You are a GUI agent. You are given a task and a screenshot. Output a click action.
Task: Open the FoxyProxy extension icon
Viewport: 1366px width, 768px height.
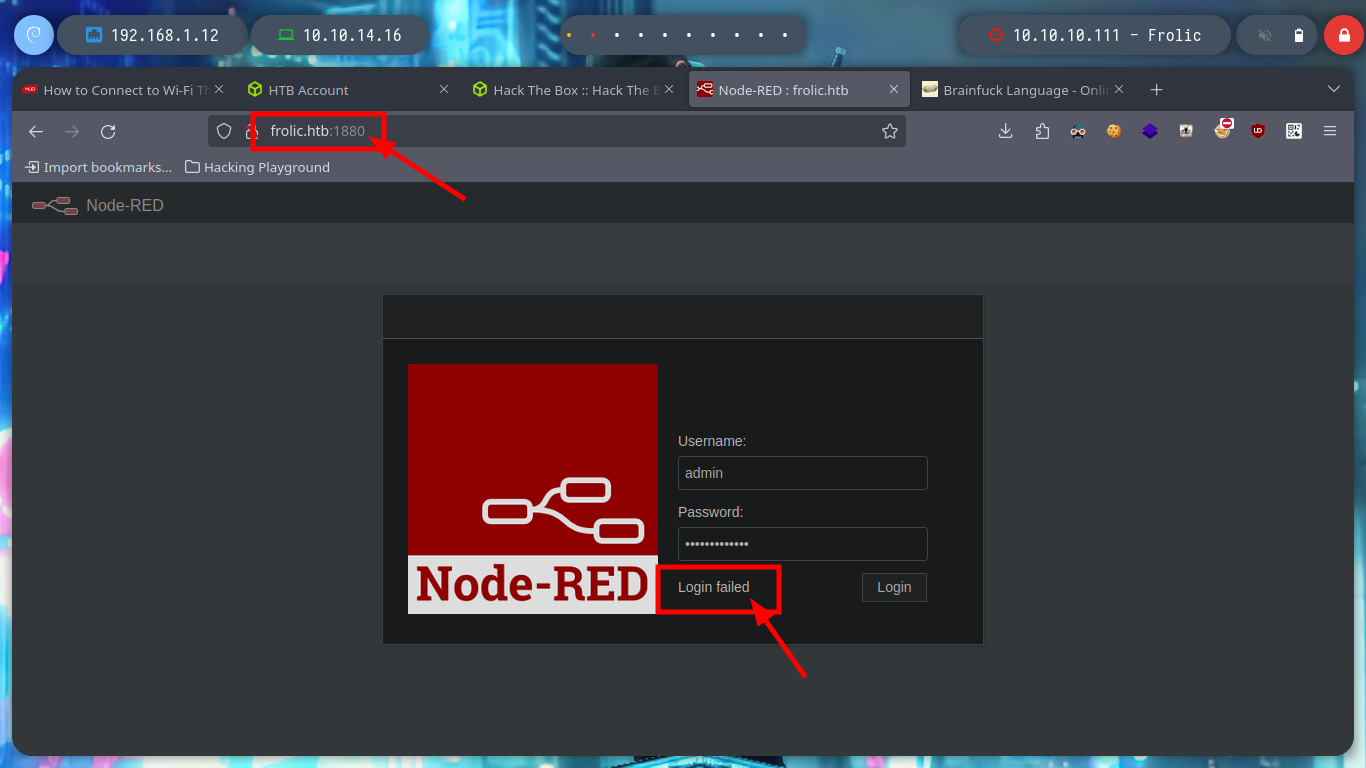[1222, 129]
